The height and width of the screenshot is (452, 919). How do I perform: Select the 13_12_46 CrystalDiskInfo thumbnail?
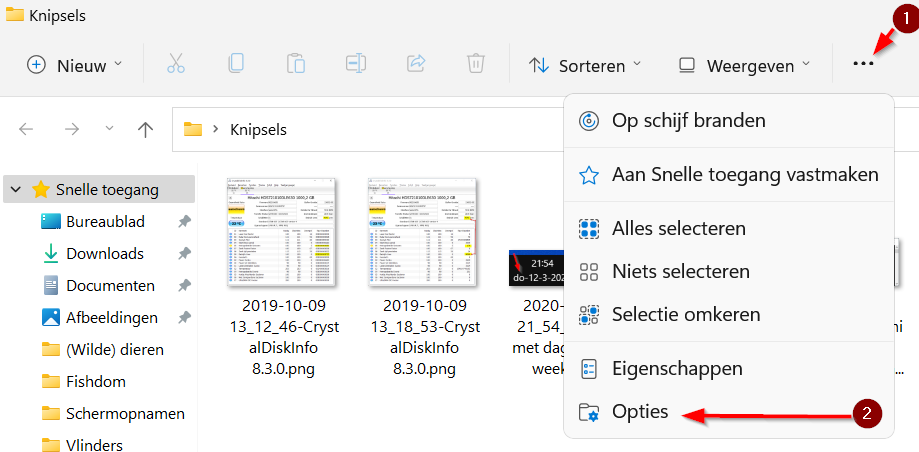(281, 228)
